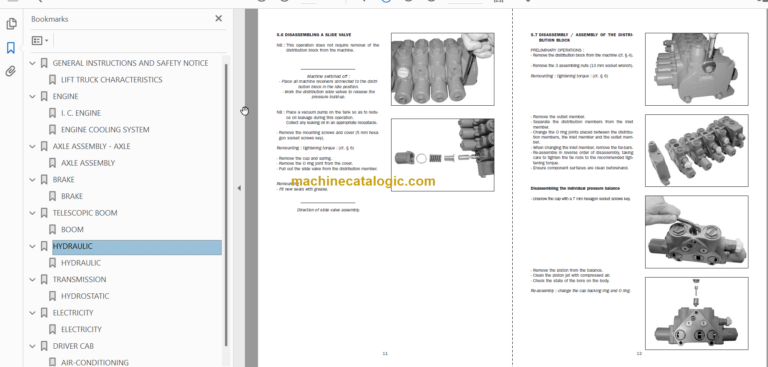
Task: Collapse the BRAKE parent bookmark
Action: click(33, 180)
